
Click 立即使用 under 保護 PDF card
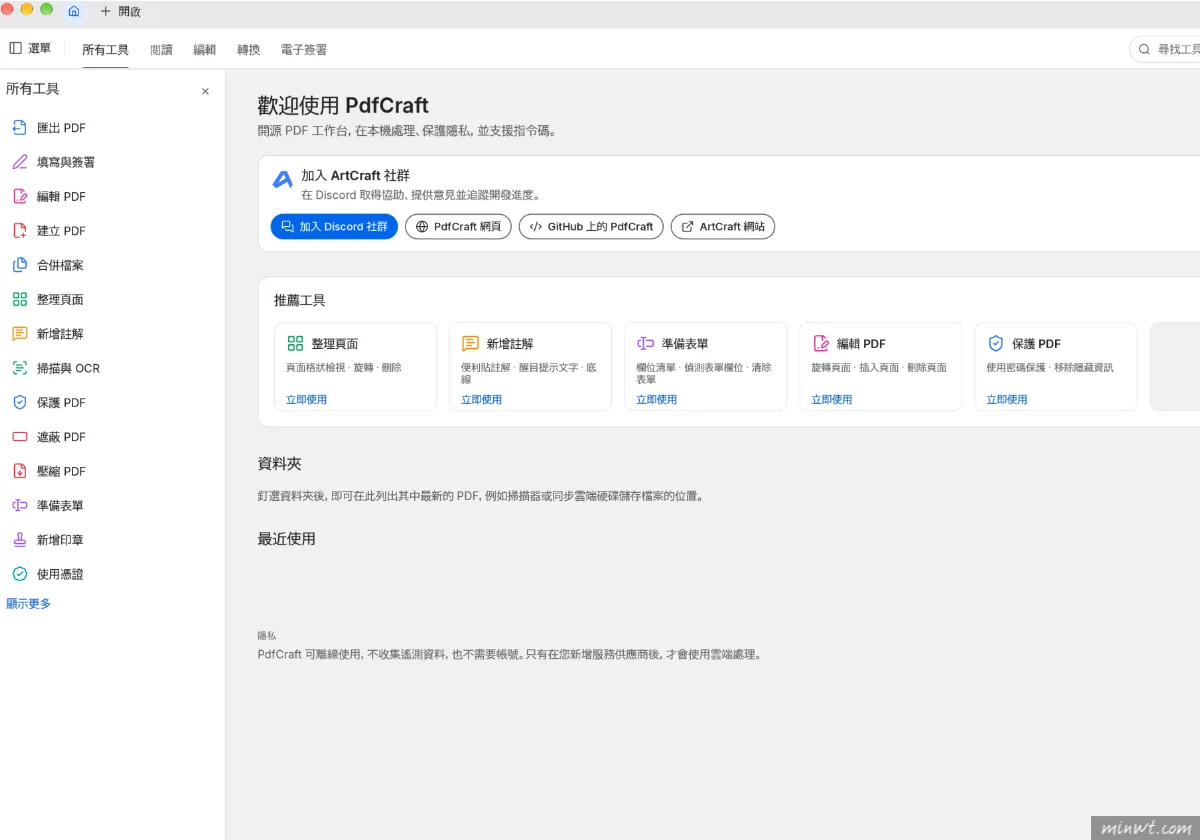(1007, 399)
